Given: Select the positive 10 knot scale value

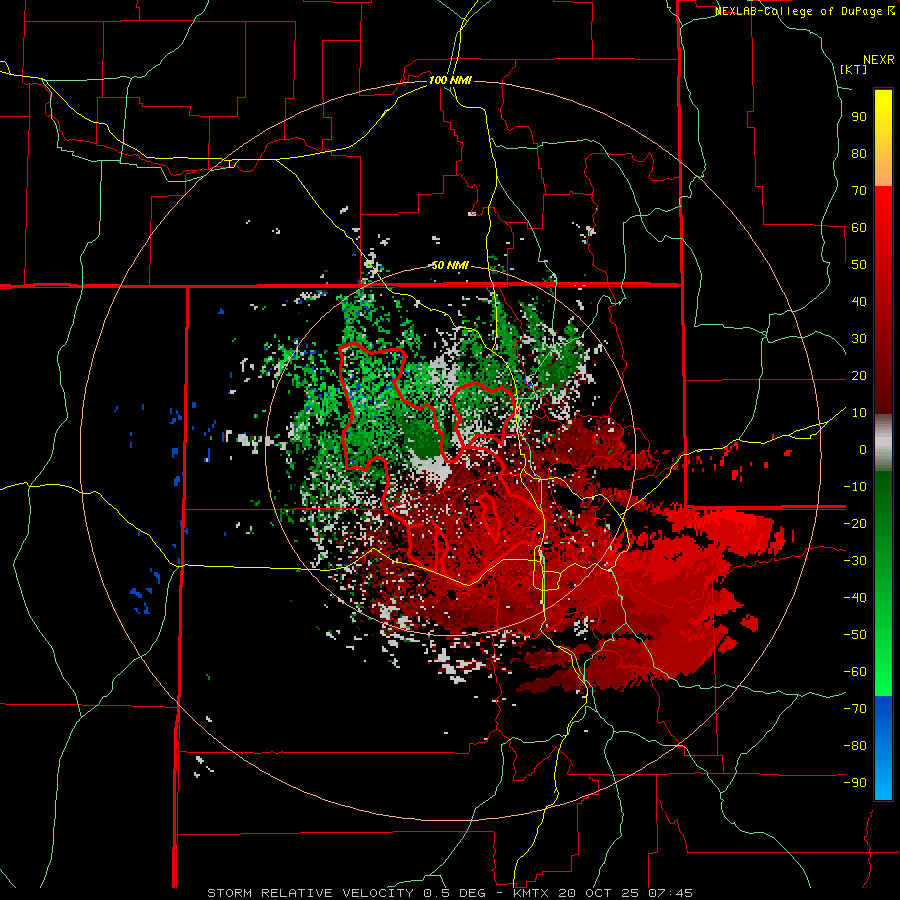Looking at the screenshot, I should pos(859,413).
